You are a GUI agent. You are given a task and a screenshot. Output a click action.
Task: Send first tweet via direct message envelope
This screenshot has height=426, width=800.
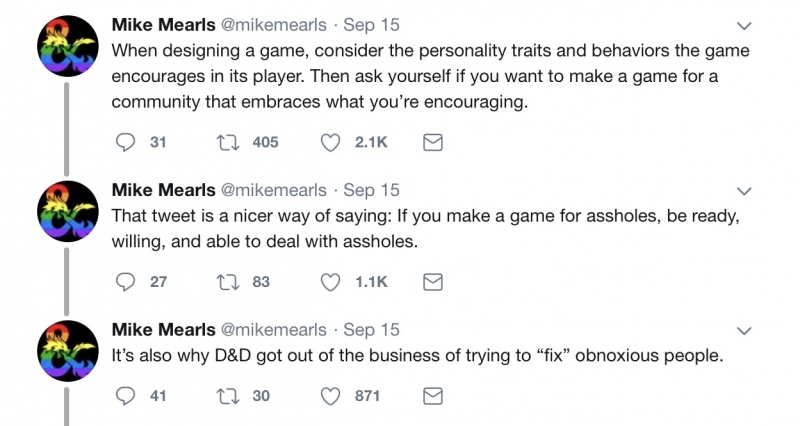coord(433,142)
